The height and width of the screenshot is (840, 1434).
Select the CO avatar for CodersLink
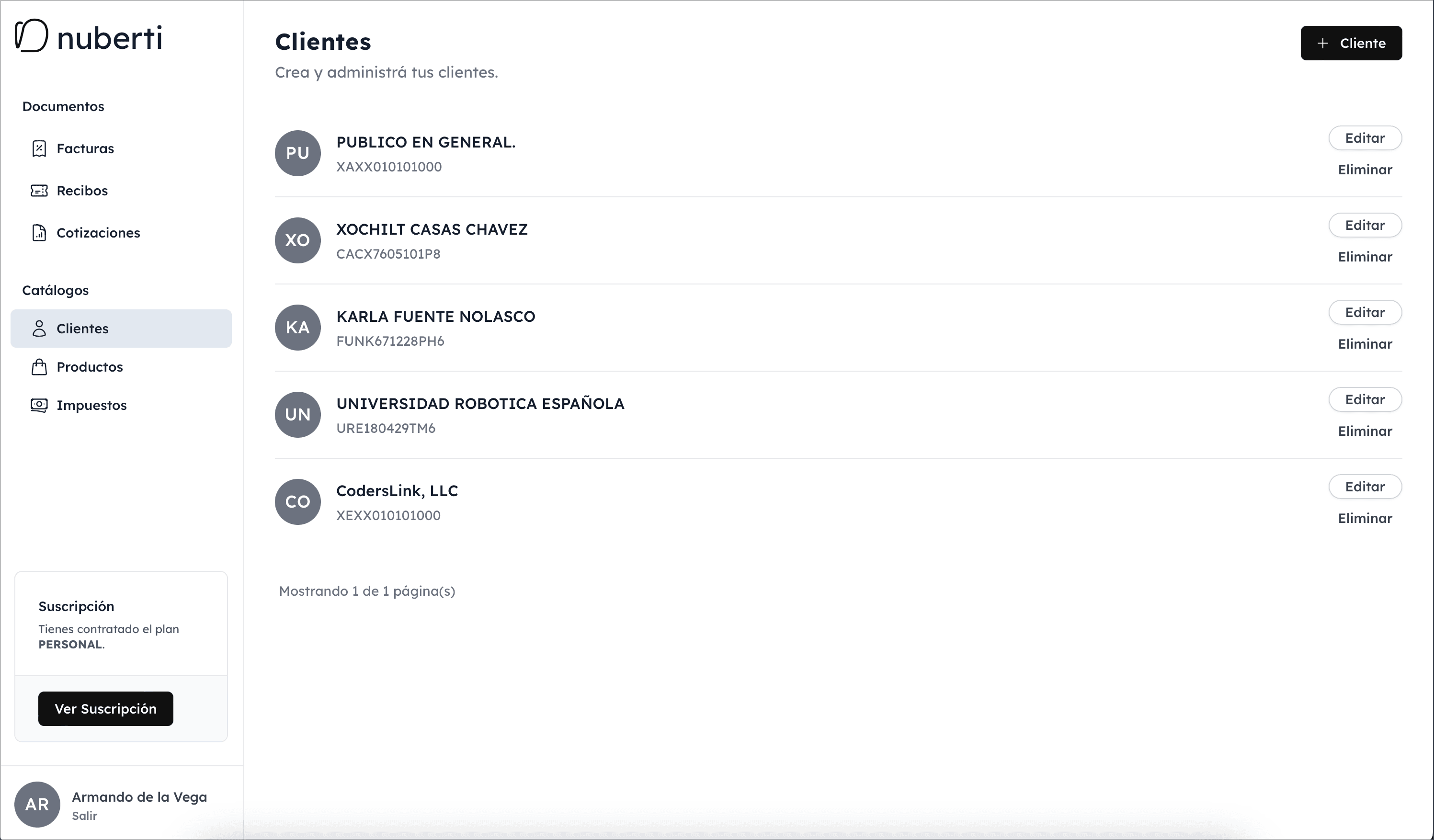[297, 501]
